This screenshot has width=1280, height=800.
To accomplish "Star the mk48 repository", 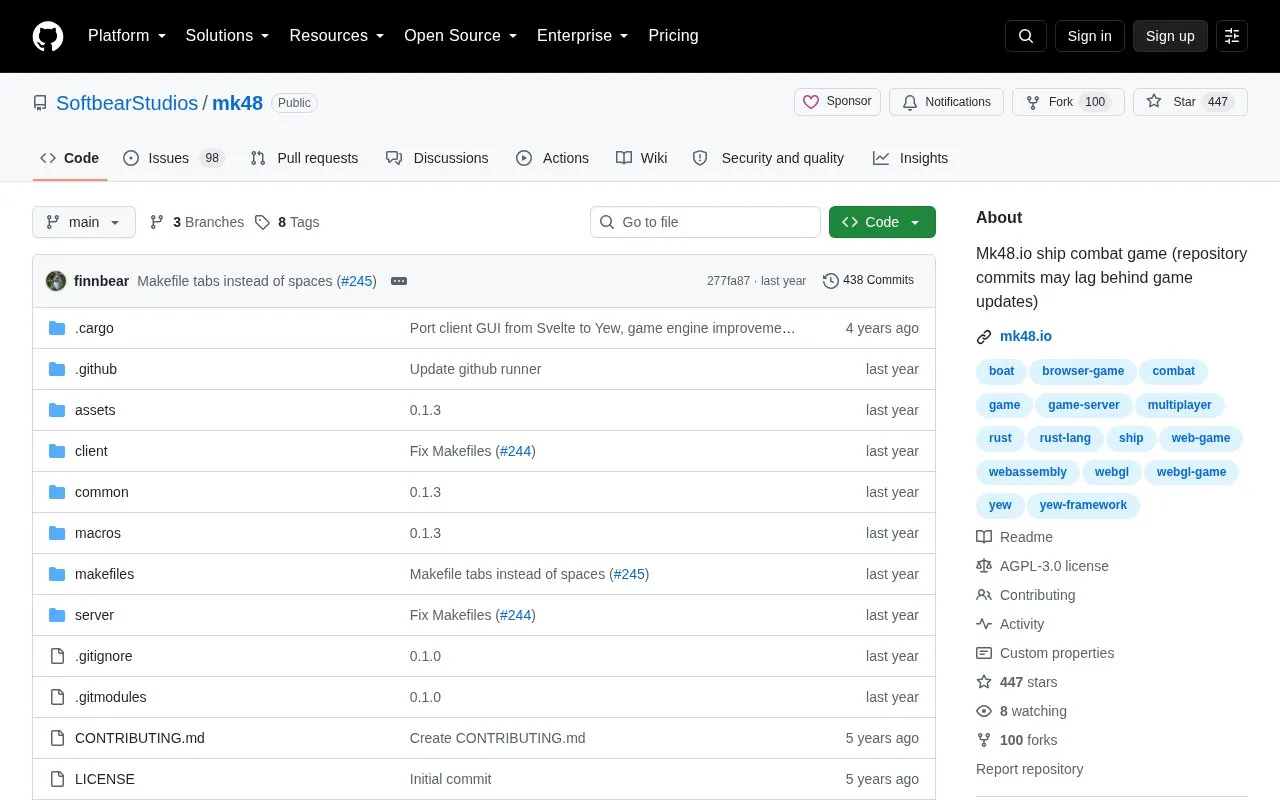I will (x=1190, y=102).
